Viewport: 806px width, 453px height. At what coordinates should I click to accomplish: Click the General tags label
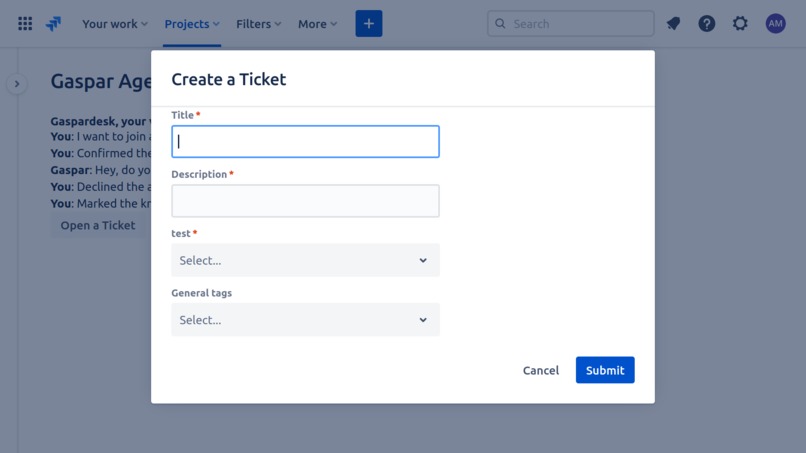[x=202, y=293]
